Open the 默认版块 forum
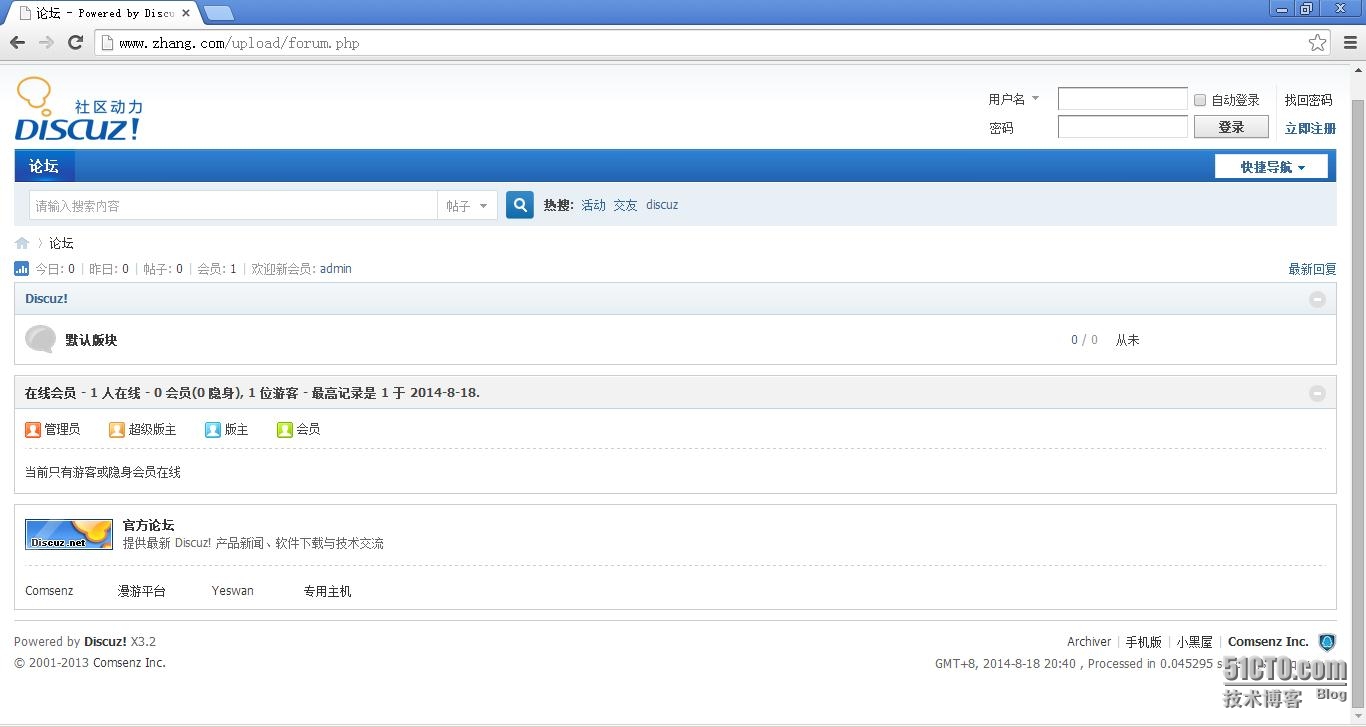Image resolution: width=1366 pixels, height=727 pixels. [91, 340]
